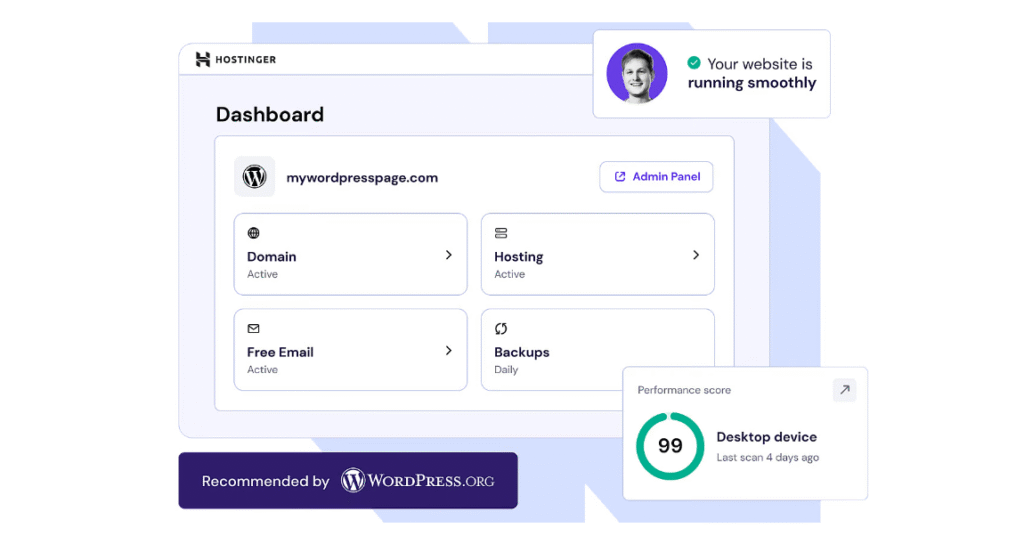
Task: Expand the Domain card chevron
Action: (449, 255)
